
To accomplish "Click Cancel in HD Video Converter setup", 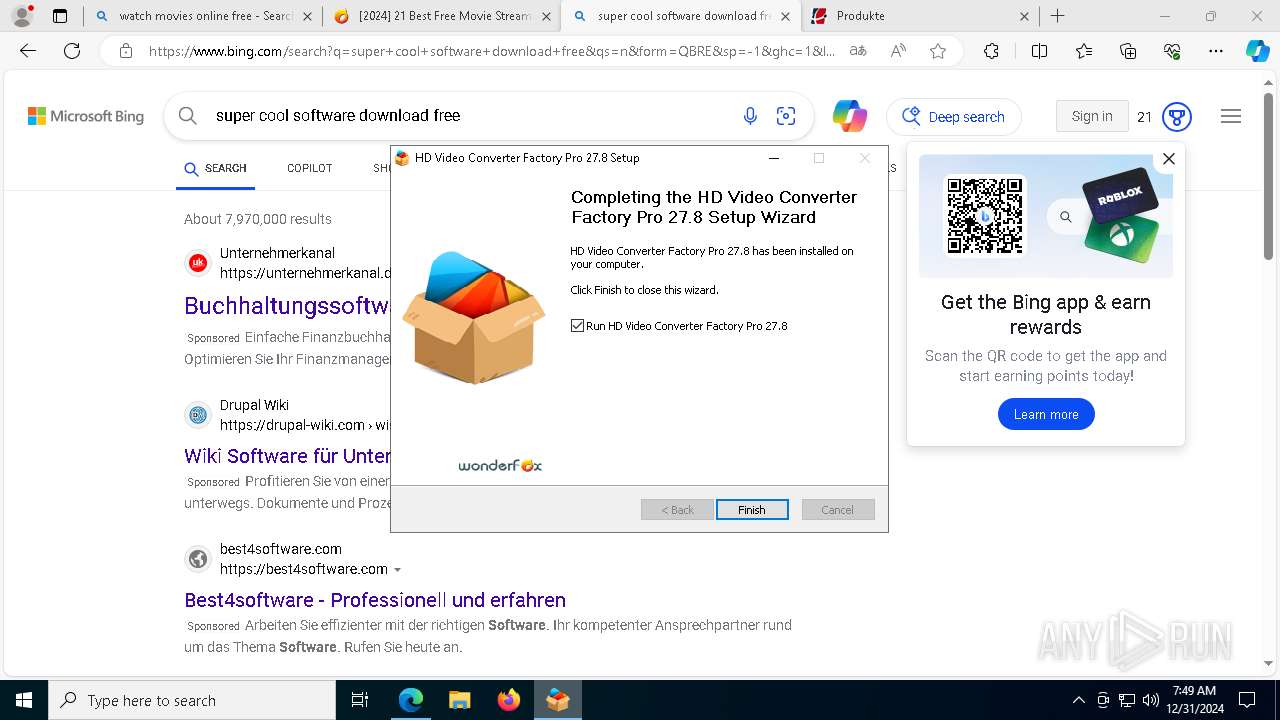I will [x=838, y=510].
